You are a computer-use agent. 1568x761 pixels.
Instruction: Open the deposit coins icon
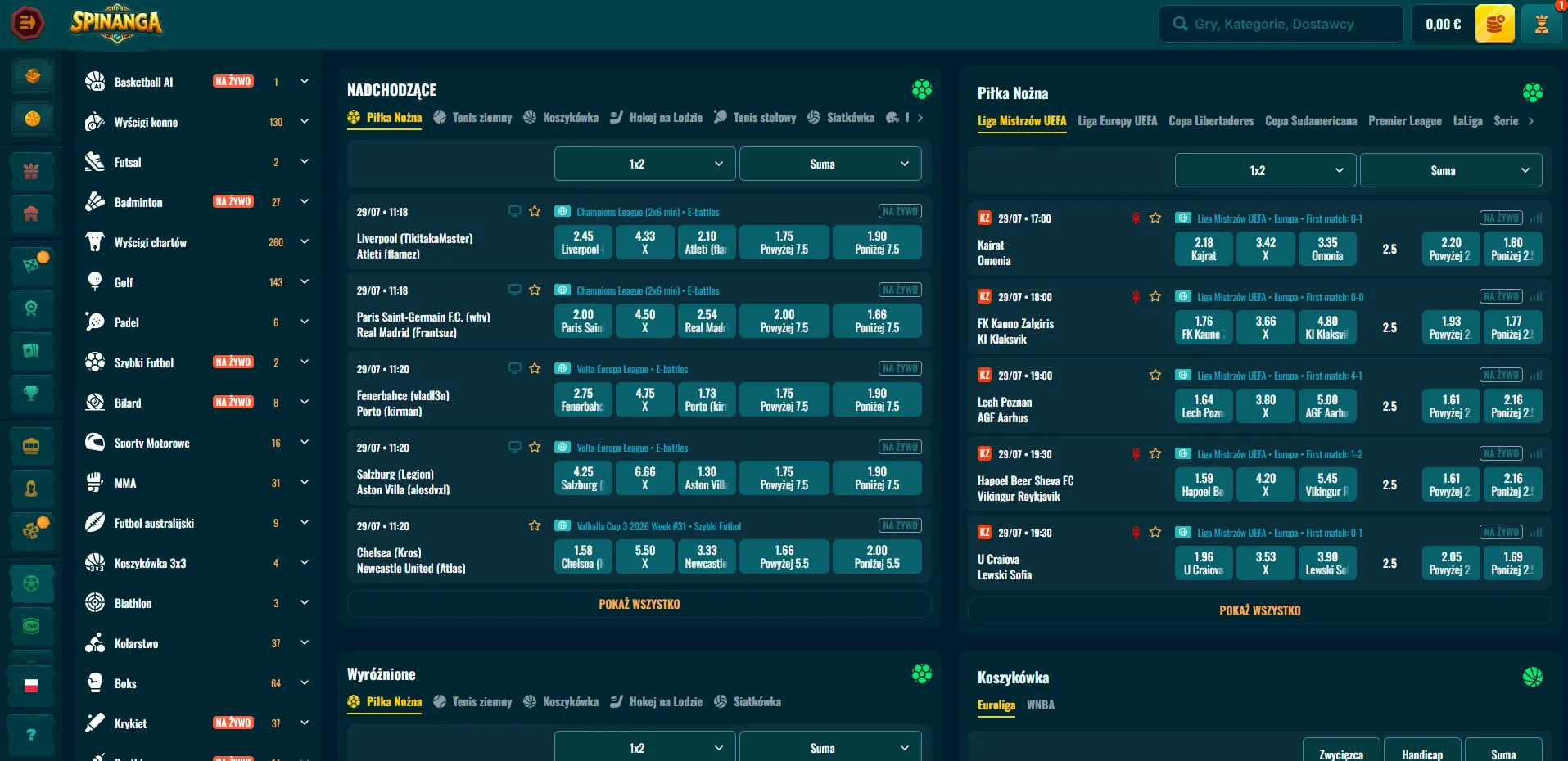(1494, 24)
